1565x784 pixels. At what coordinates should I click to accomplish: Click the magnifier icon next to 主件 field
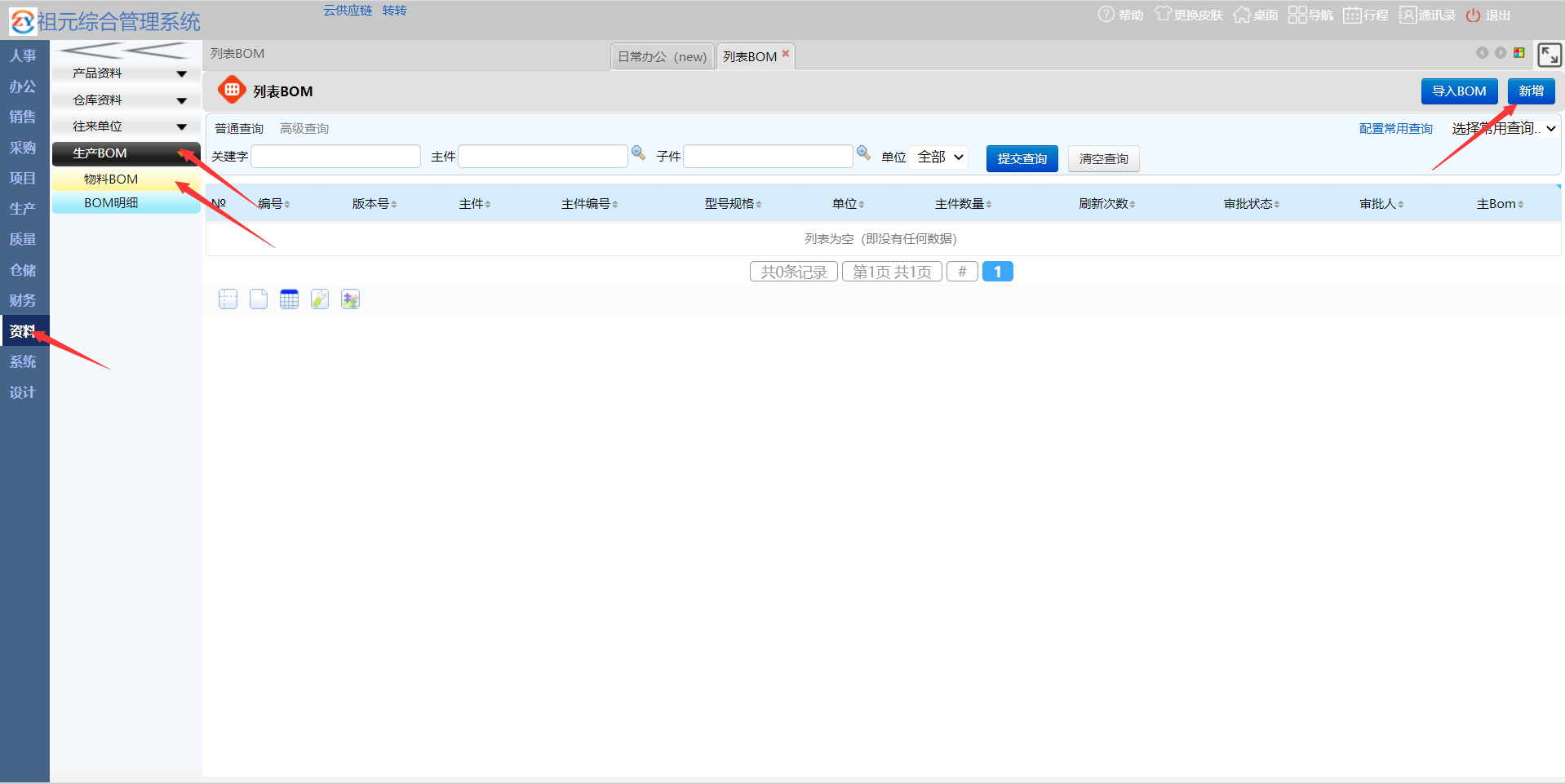(x=638, y=153)
